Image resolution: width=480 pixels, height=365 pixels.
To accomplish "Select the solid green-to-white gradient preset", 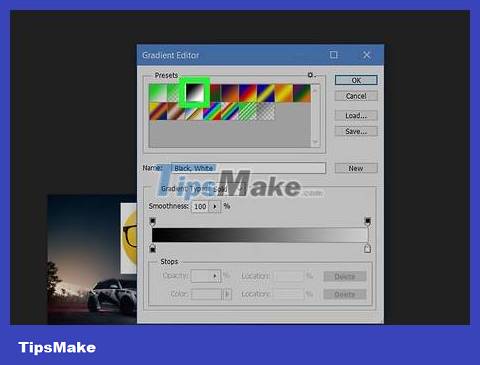I will click(x=158, y=93).
